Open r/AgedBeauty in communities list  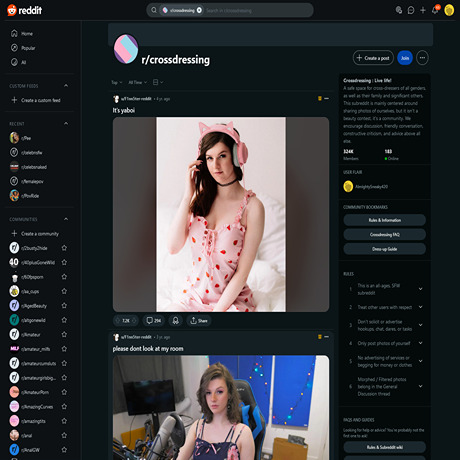point(33,306)
